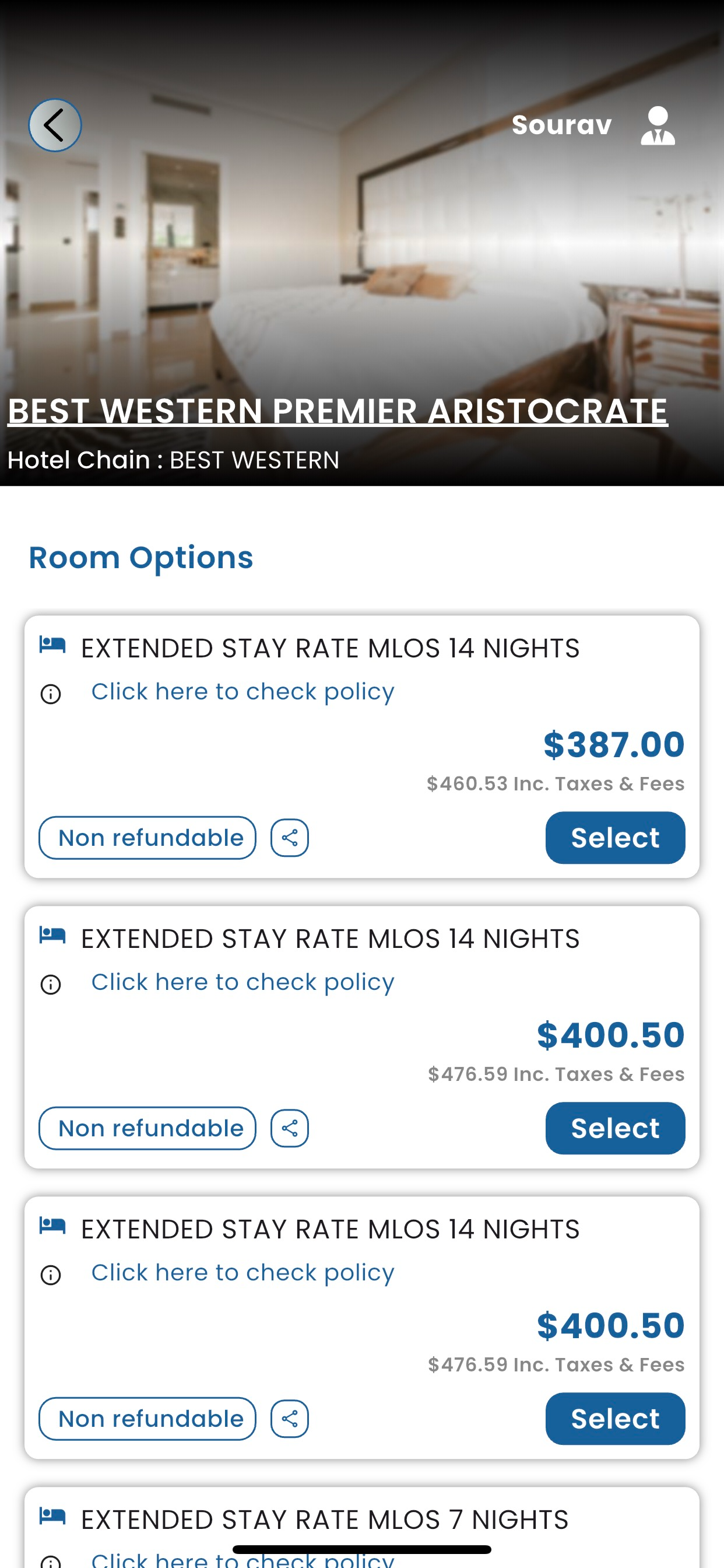Share the third room card option
724x1568 pixels.
(x=290, y=1418)
